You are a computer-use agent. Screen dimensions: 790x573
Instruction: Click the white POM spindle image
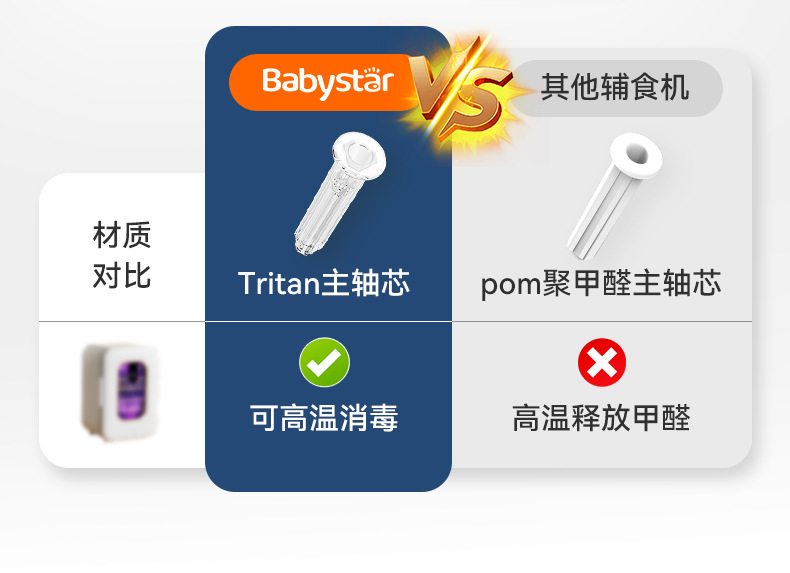pyautogui.click(x=615, y=195)
